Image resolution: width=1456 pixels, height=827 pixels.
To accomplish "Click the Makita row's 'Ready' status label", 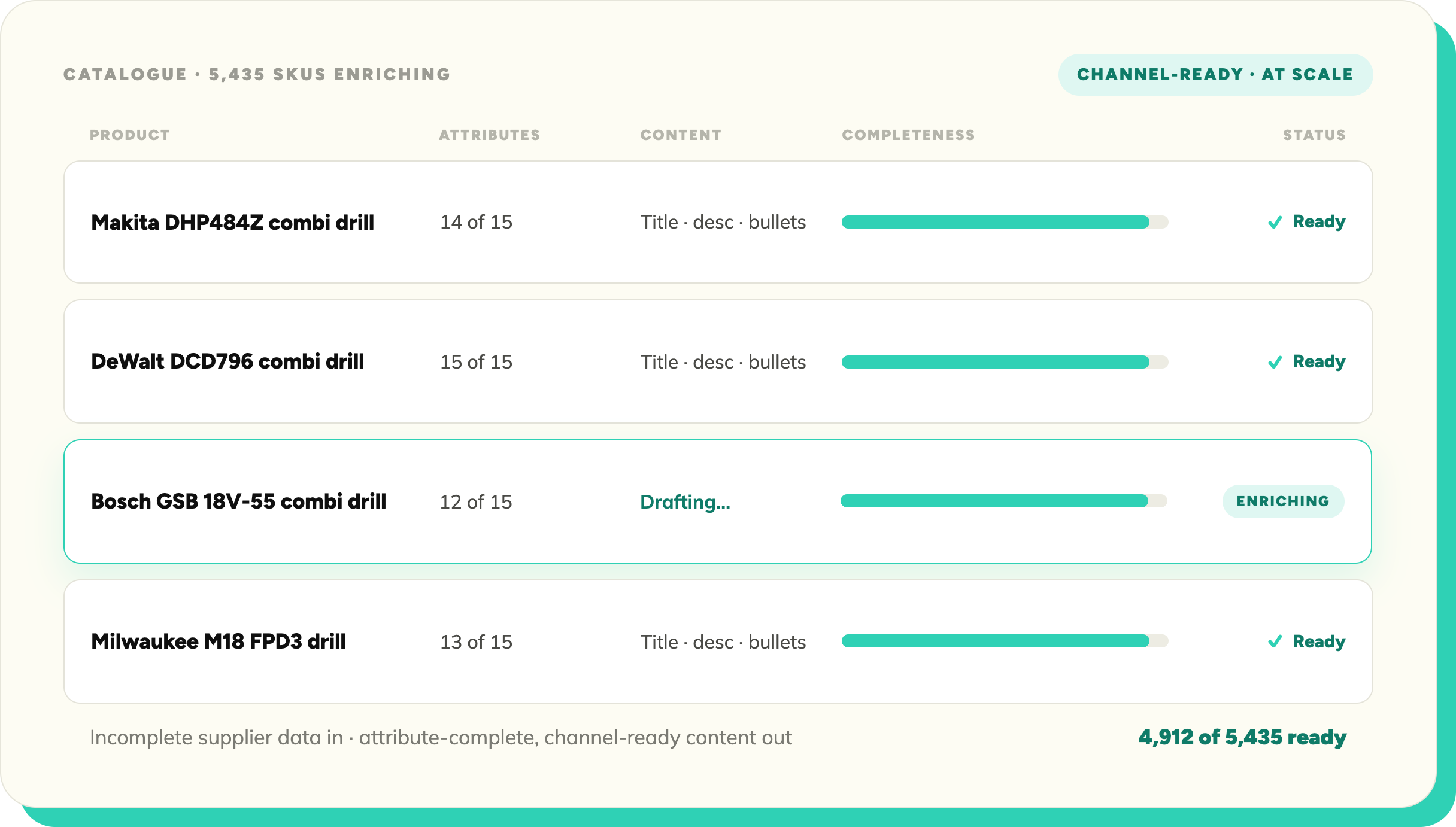I will pos(1319,222).
